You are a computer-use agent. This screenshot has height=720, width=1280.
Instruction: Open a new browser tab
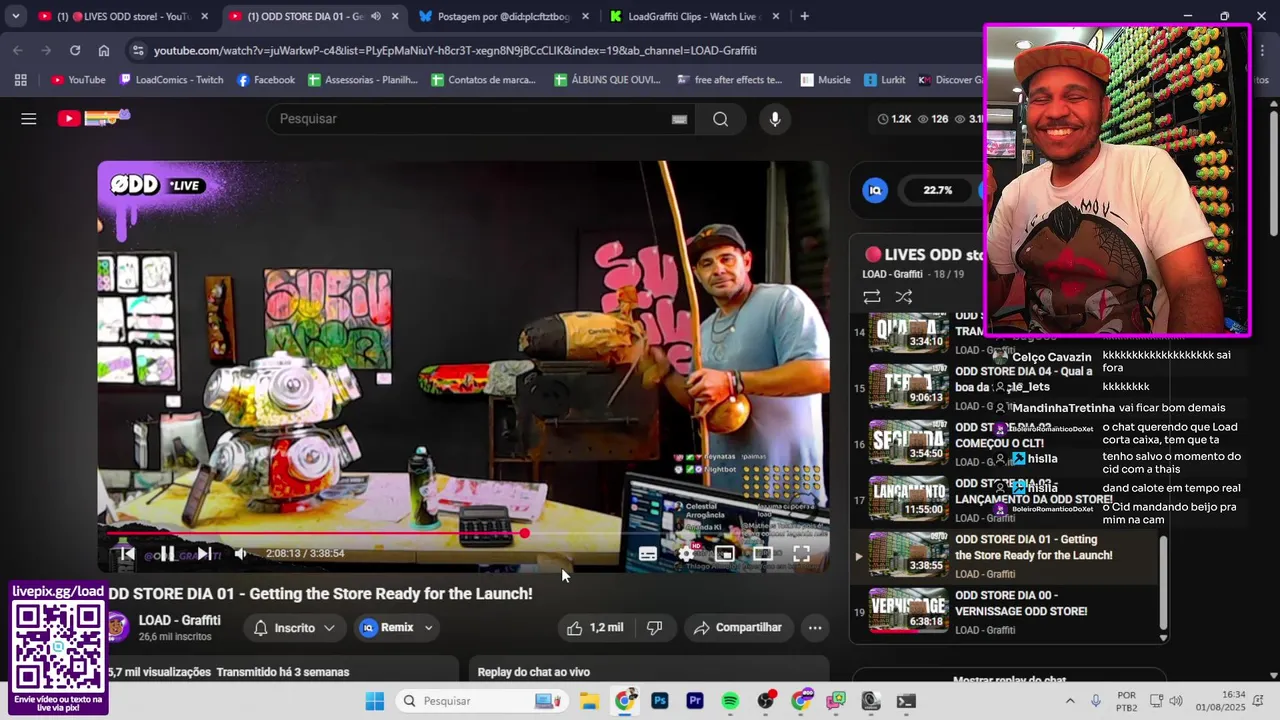(x=804, y=16)
